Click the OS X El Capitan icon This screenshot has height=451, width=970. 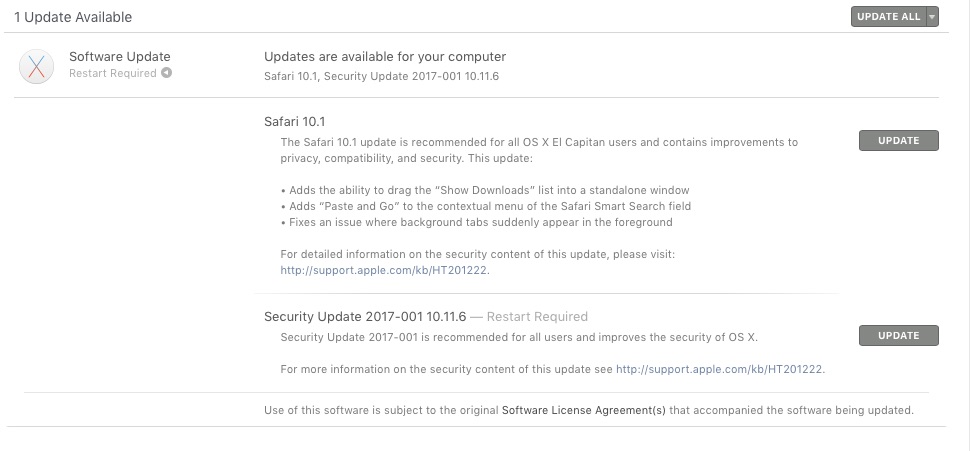[x=36, y=66]
